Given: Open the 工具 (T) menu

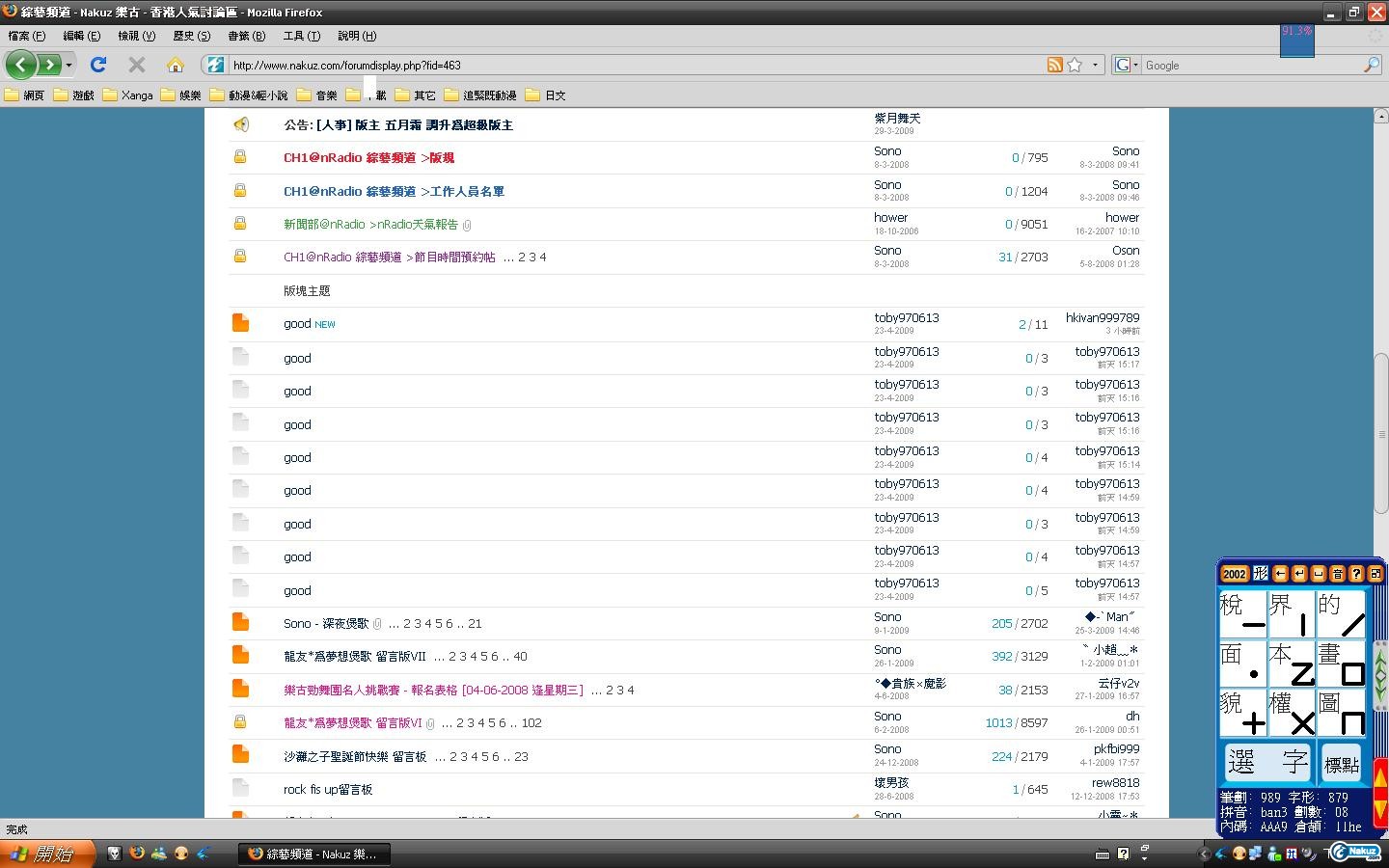Looking at the screenshot, I should coord(302,36).
